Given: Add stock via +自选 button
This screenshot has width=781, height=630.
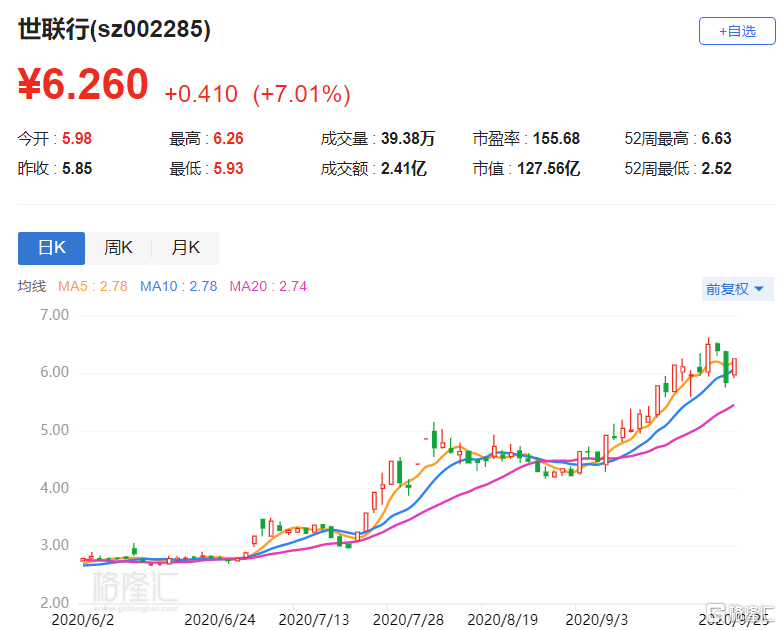Looking at the screenshot, I should (x=737, y=31).
